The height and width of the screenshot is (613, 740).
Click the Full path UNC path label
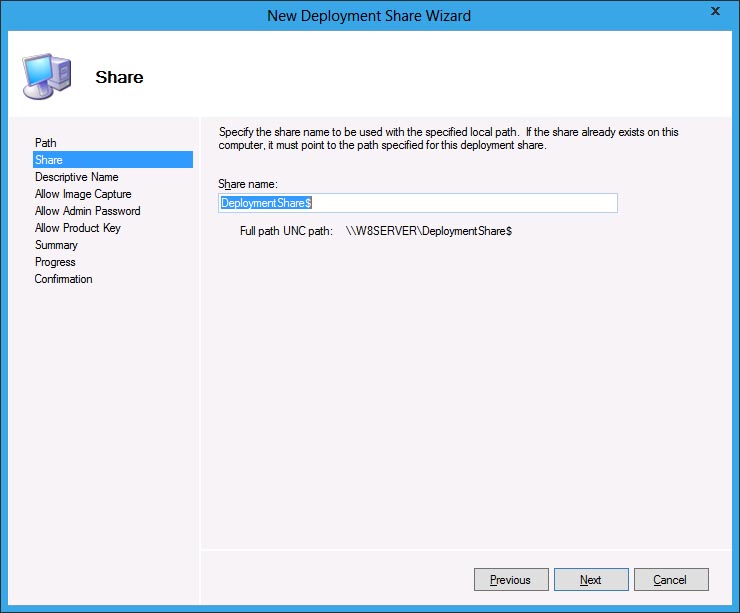click(279, 231)
